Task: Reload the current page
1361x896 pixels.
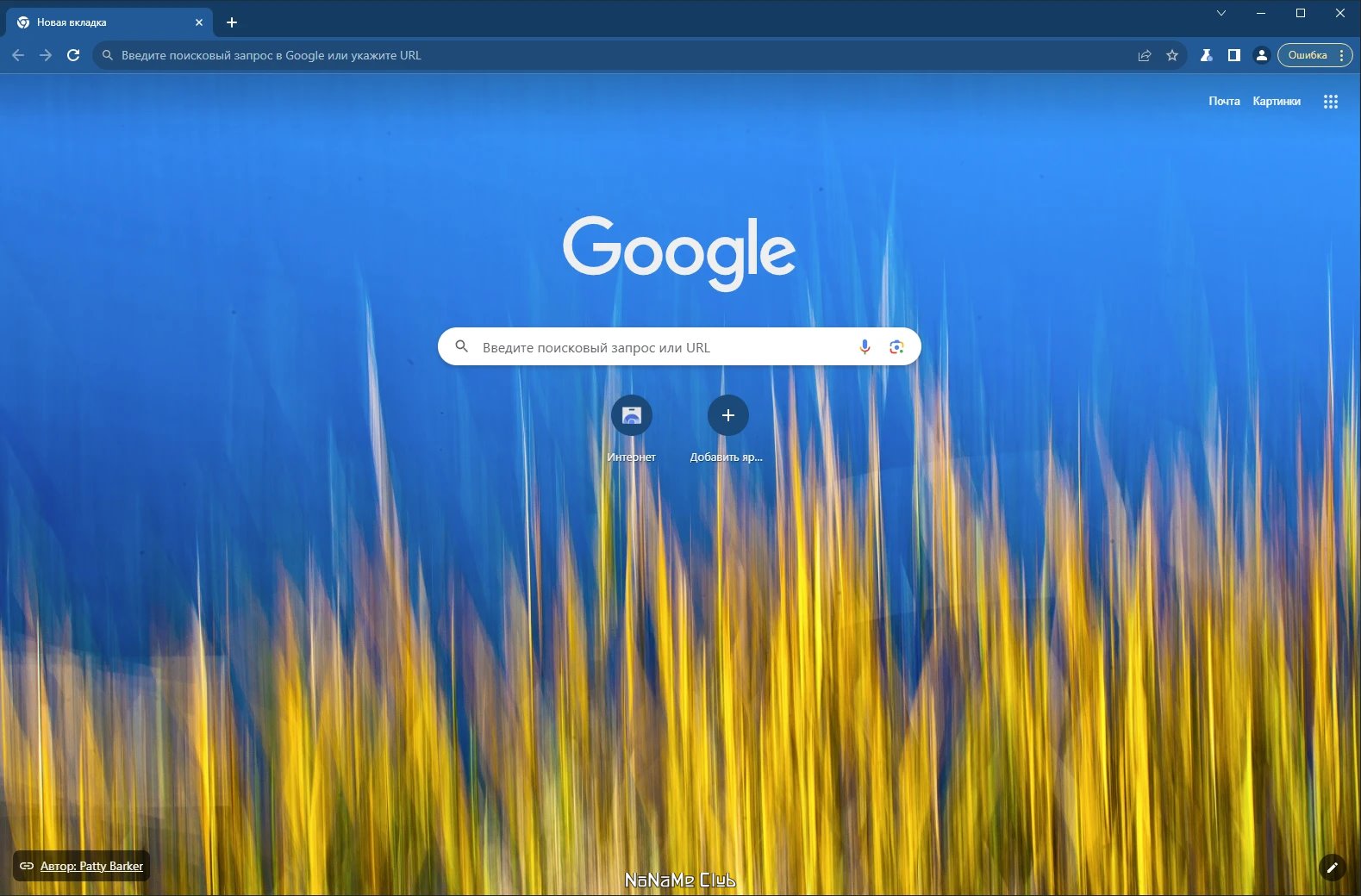Action: click(73, 55)
